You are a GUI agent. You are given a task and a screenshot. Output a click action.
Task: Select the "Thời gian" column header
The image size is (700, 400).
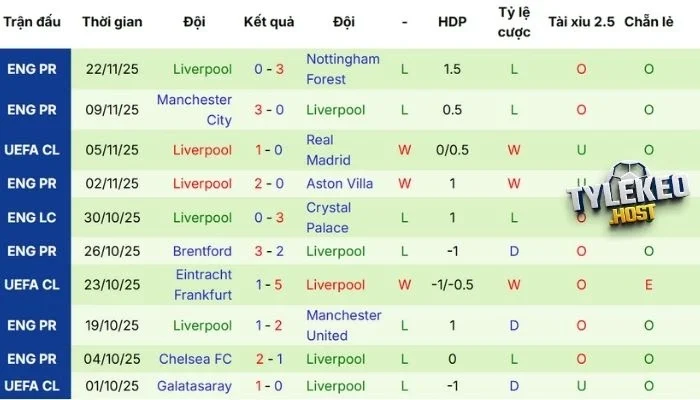112,21
